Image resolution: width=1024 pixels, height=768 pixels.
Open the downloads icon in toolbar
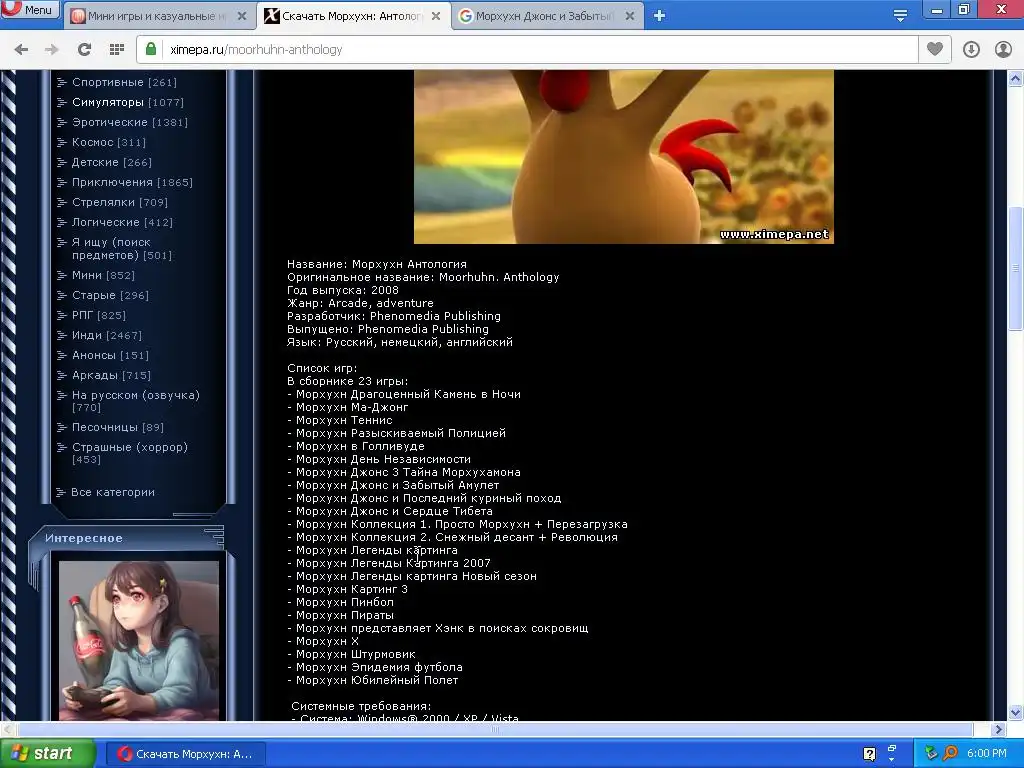[x=971, y=50]
